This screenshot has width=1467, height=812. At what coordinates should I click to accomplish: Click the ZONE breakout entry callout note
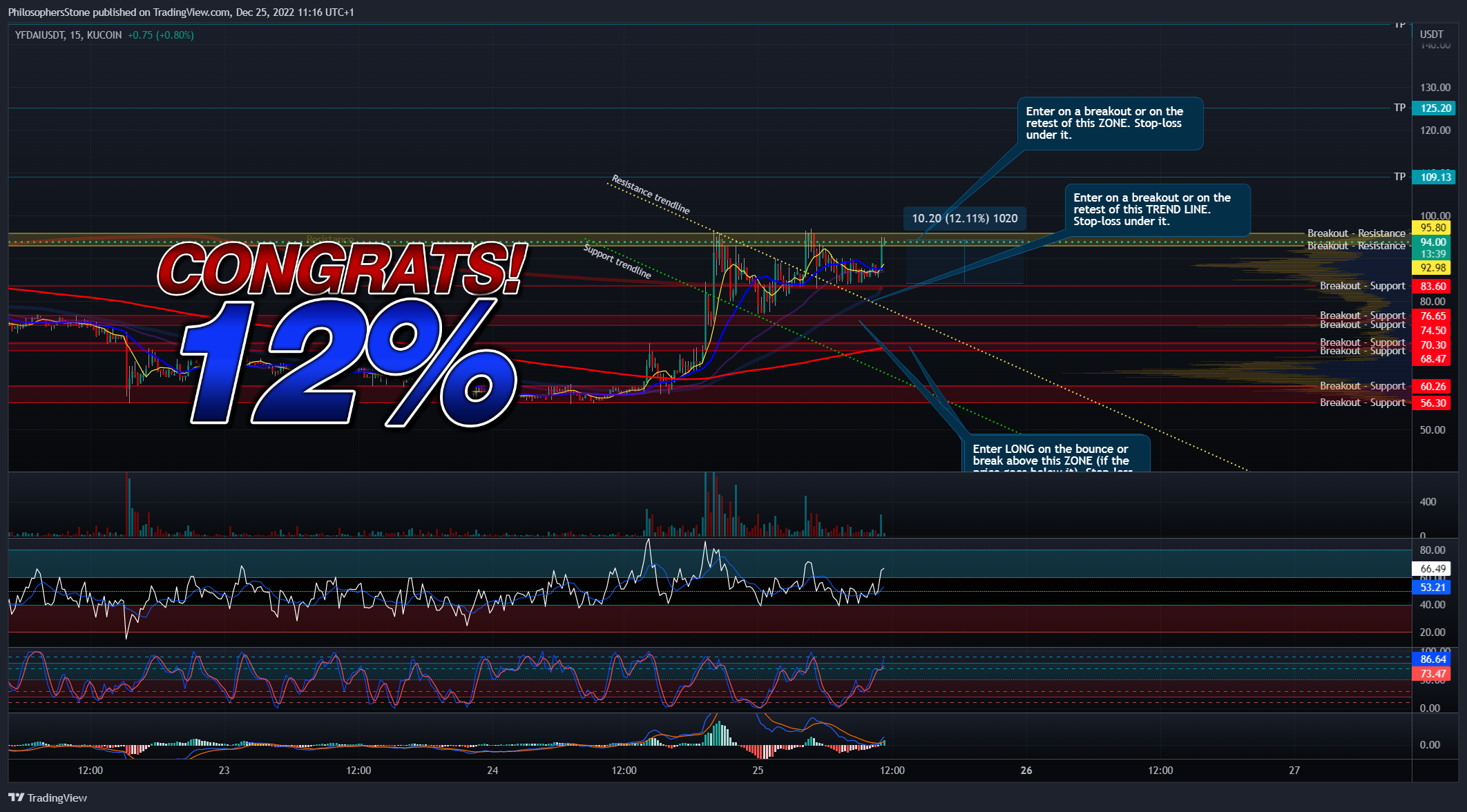tap(1110, 124)
